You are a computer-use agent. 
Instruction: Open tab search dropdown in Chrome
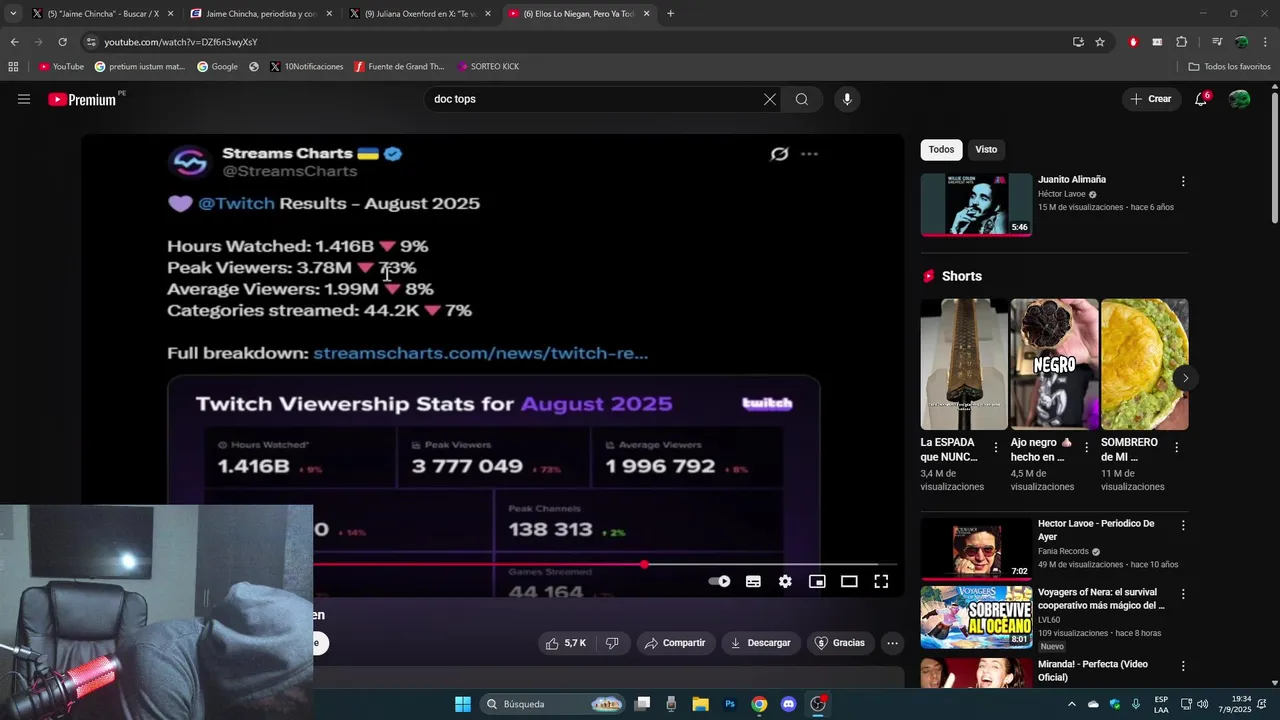click(13, 14)
